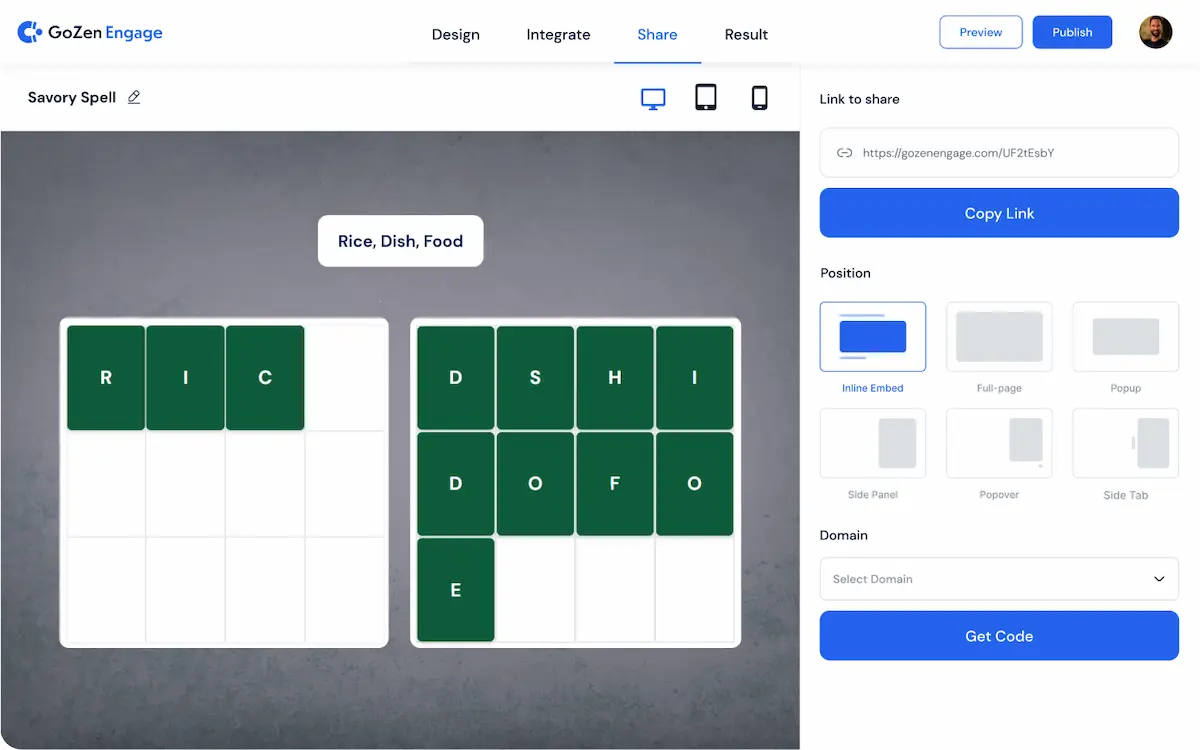Click the pencil icon beside Savory Spell
The width and height of the screenshot is (1200, 750).
tap(134, 98)
